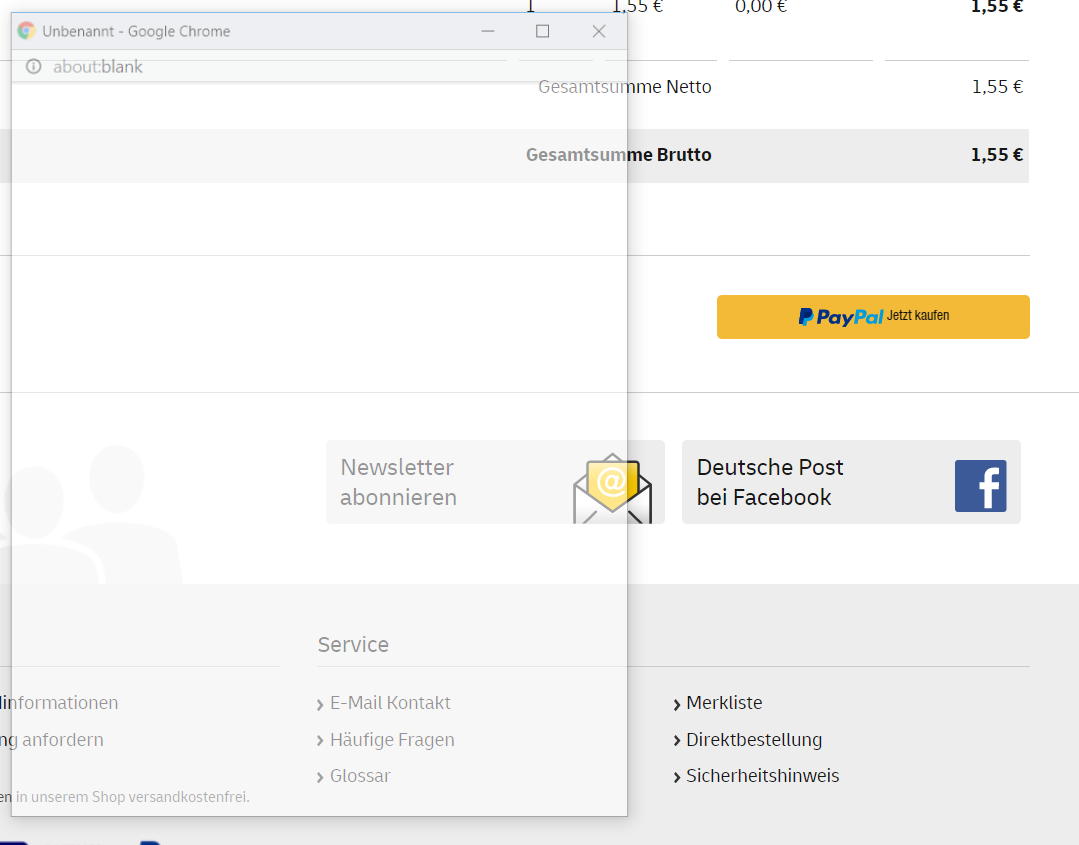Click the Newsletter abonnieren tile
This screenshot has height=845, width=1079.
[x=495, y=482]
